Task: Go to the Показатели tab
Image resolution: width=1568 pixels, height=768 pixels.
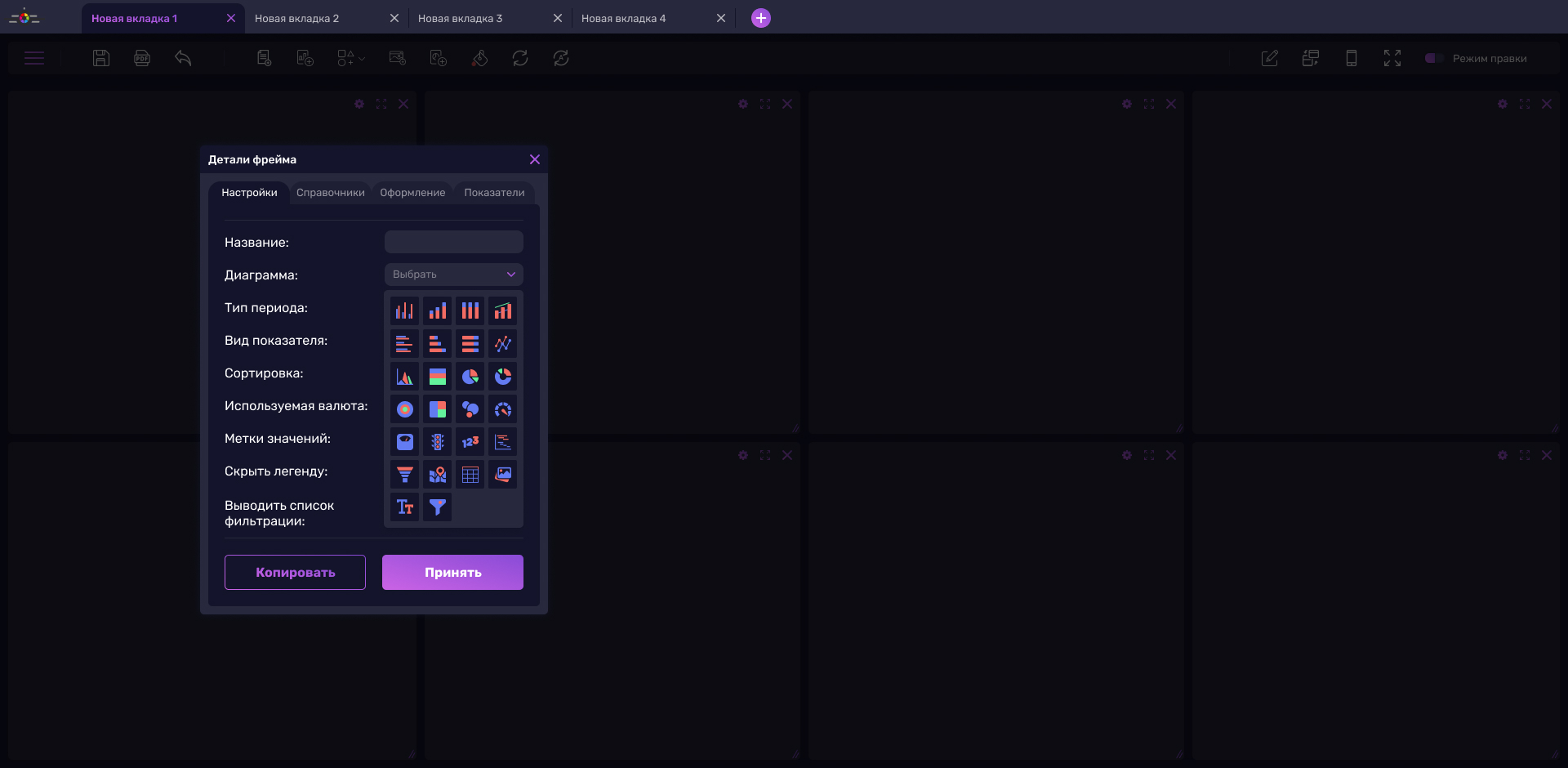Action: click(494, 193)
